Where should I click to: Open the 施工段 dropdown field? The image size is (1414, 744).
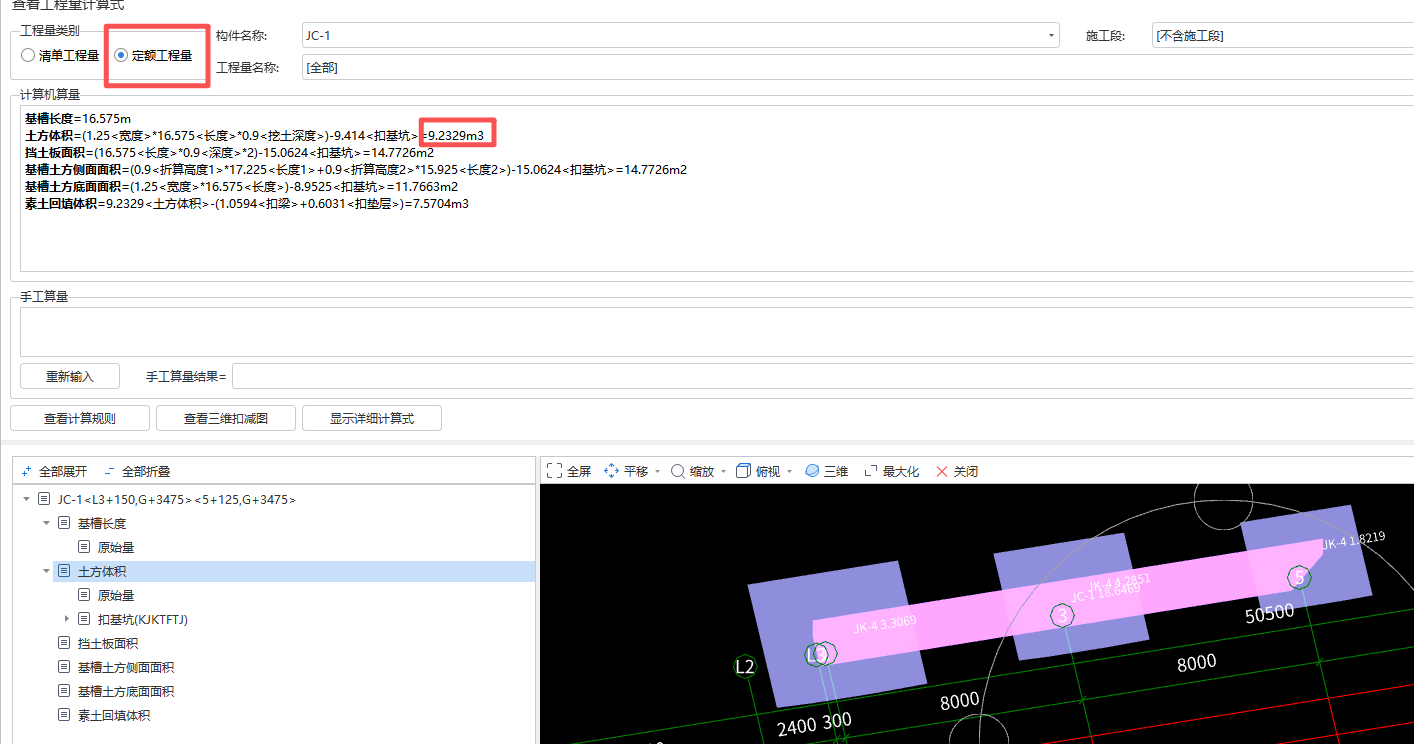(x=1283, y=36)
